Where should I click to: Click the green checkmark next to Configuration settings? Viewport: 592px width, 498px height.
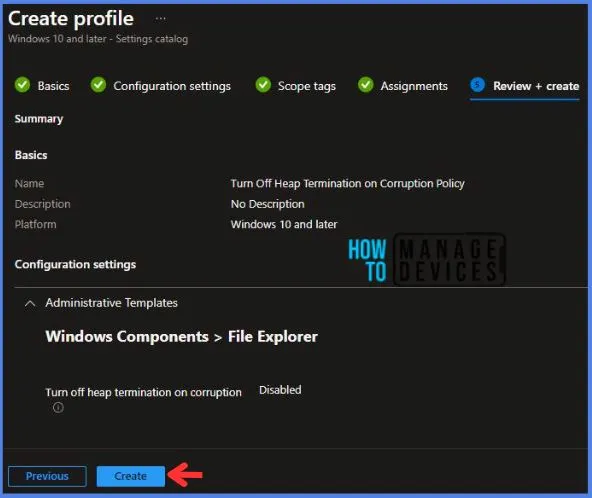click(x=98, y=85)
